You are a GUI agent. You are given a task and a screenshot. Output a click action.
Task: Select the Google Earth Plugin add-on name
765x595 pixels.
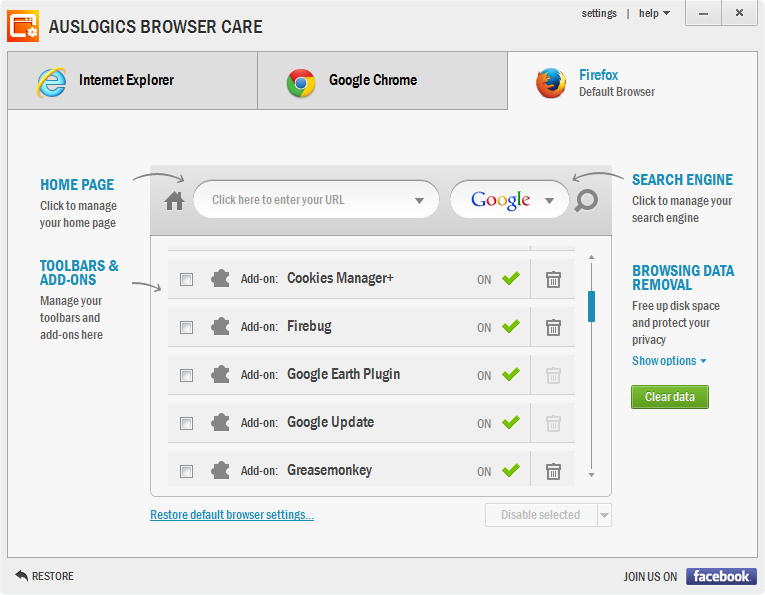(x=343, y=374)
